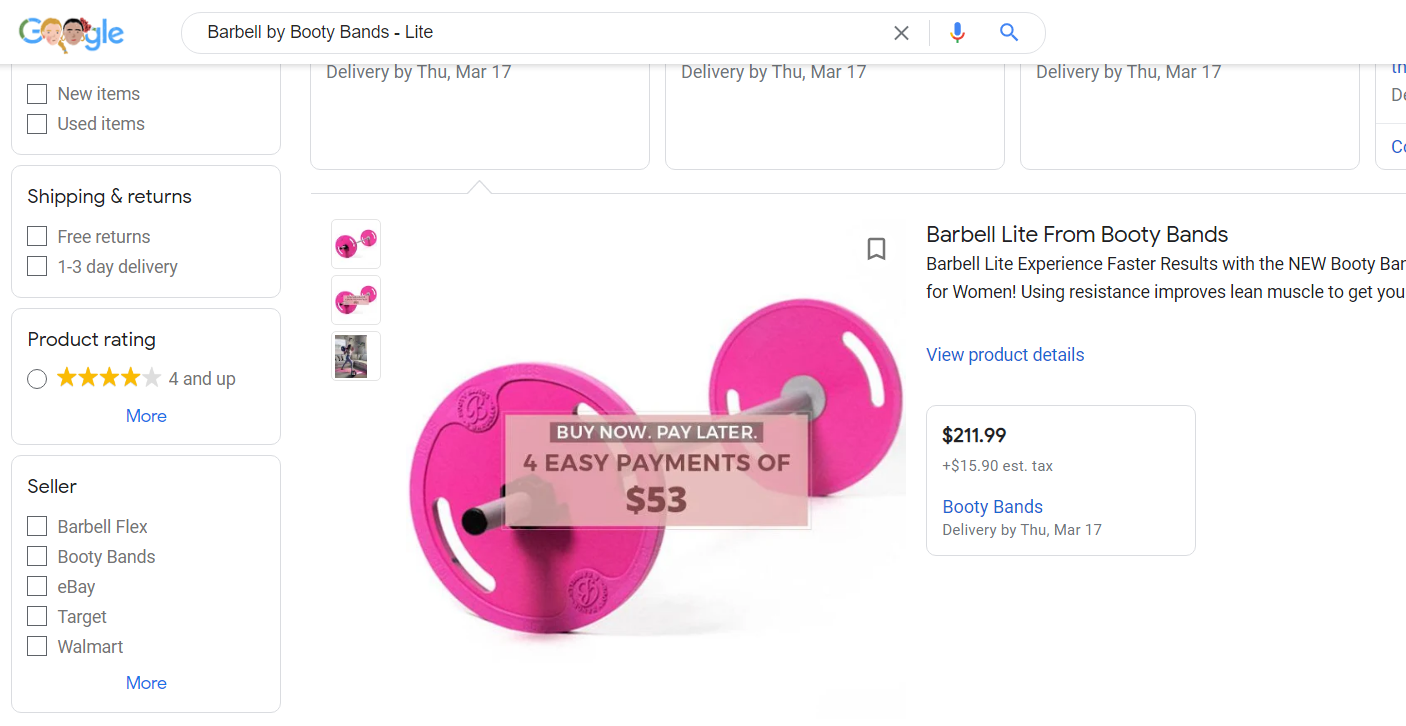Select the second barbell thumbnail

point(356,300)
